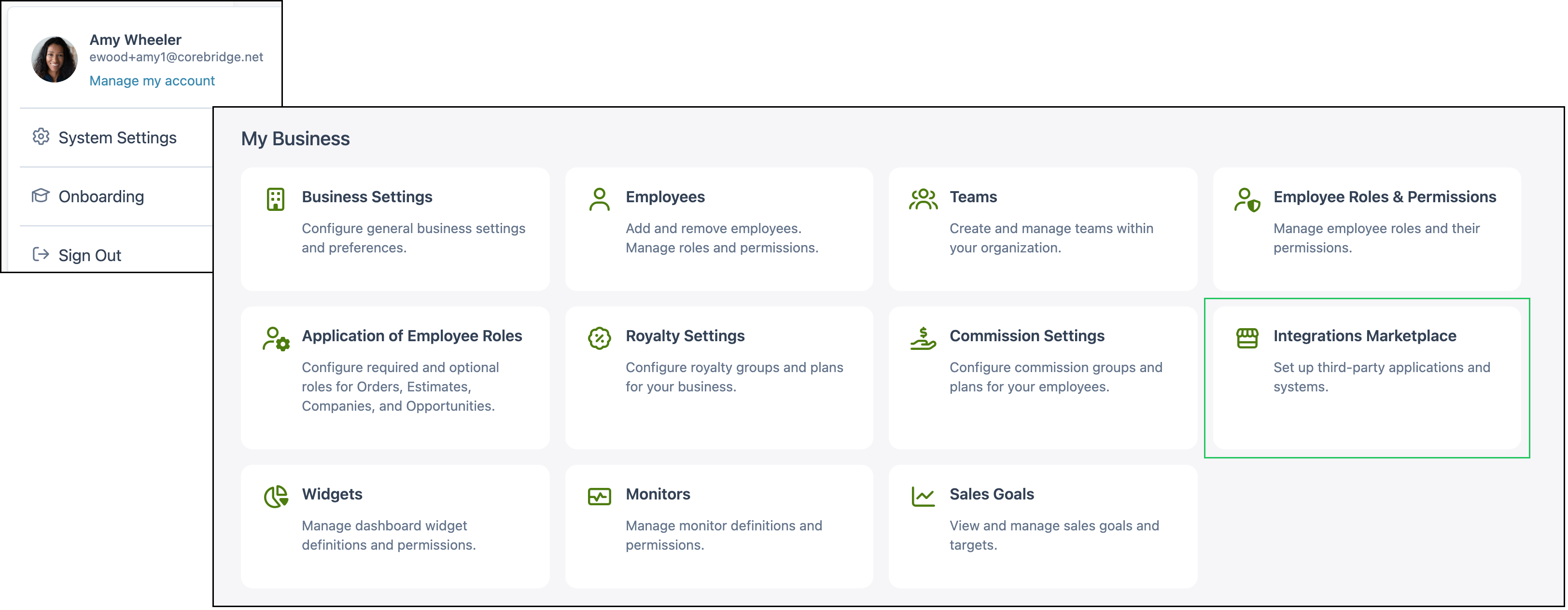The height and width of the screenshot is (610, 1568).
Task: Click the Application of Employee Roles gear-person icon
Action: tap(276, 338)
